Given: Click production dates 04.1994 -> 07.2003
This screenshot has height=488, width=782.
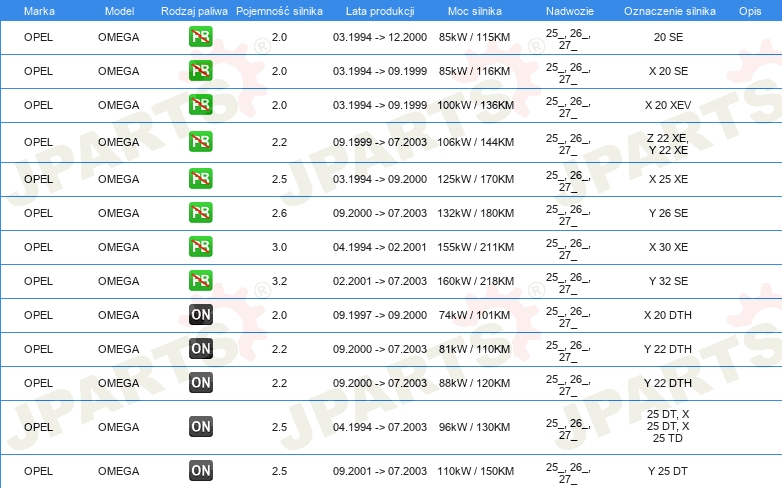Looking at the screenshot, I should pyautogui.click(x=380, y=427).
